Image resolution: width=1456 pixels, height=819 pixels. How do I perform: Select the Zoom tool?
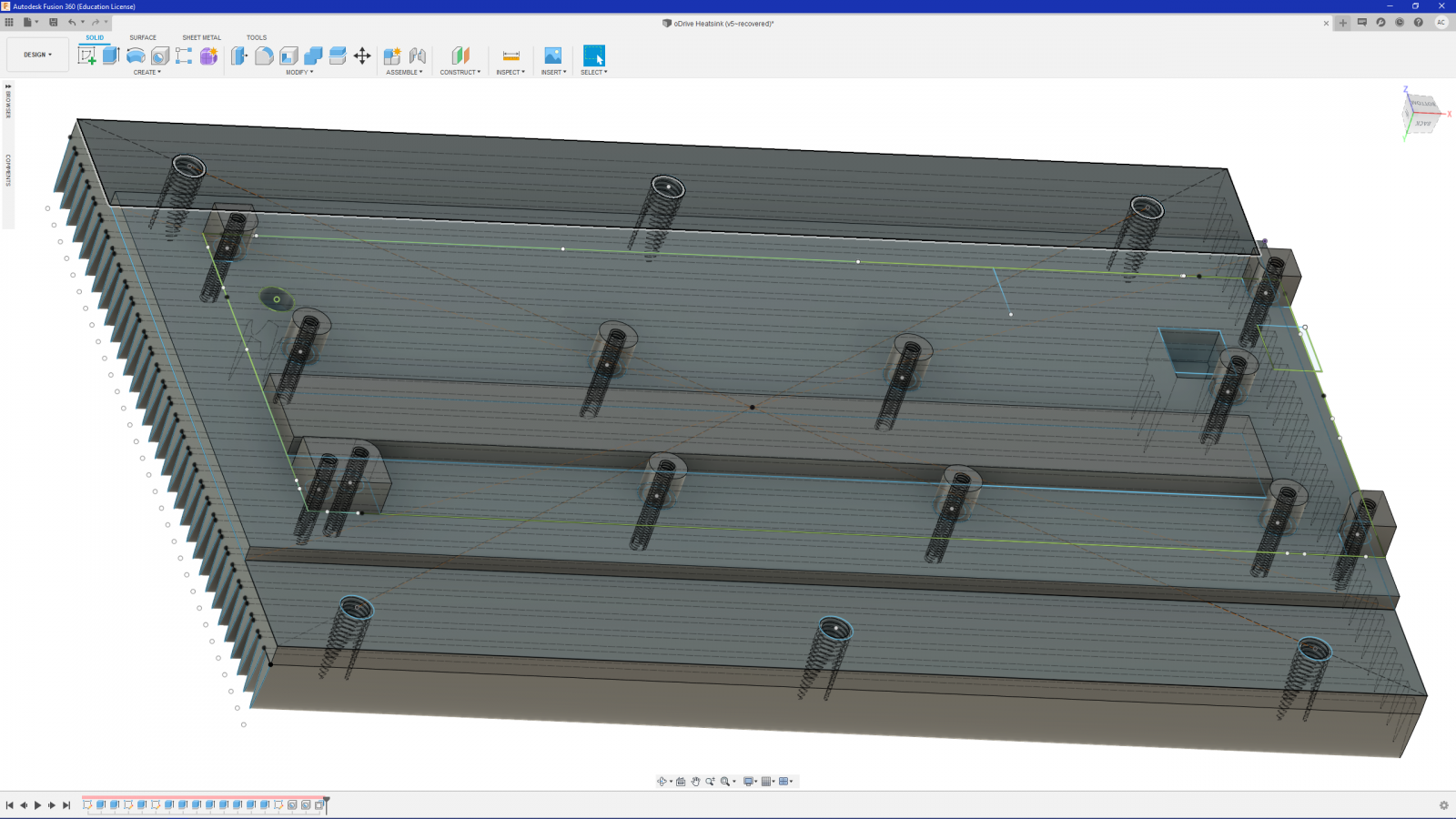711,782
